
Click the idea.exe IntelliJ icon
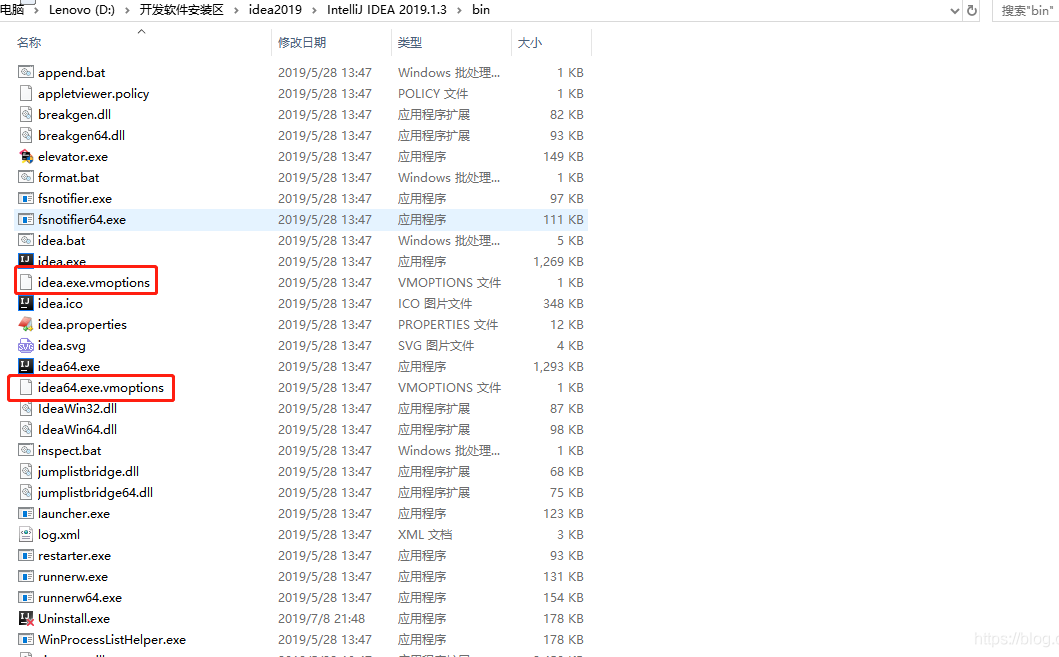(26, 260)
